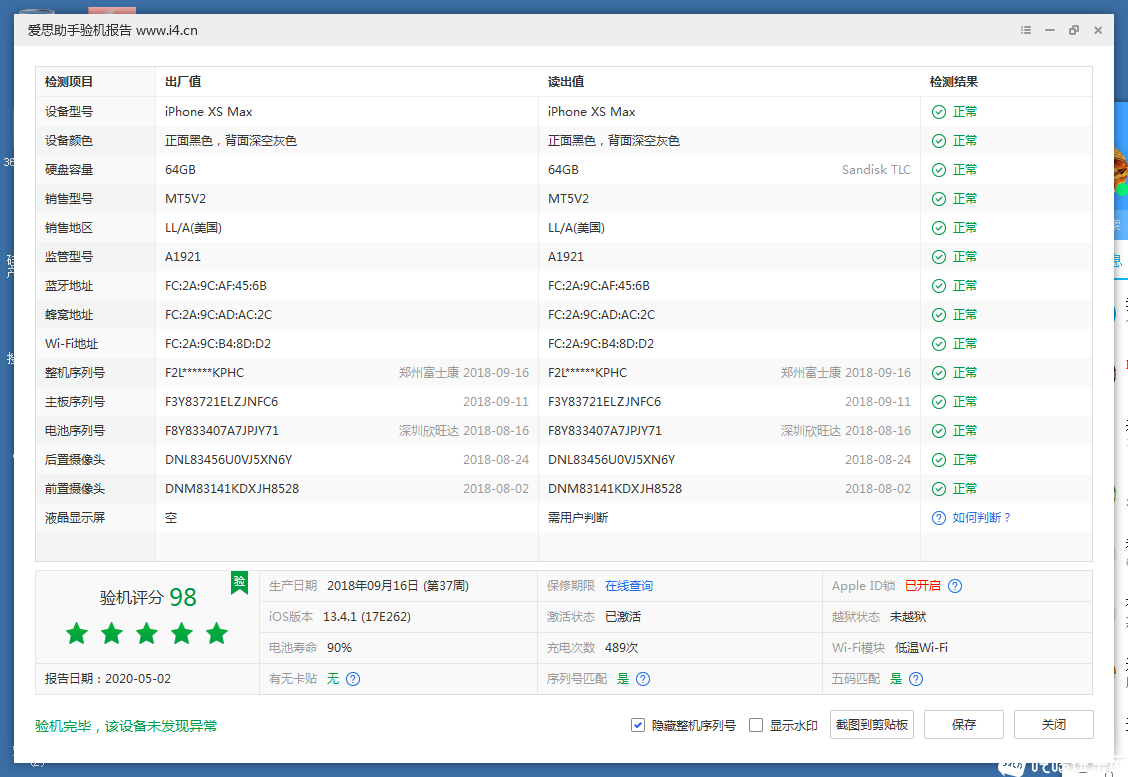Select the Sandisk TLC label
Viewport: 1128px width, 777px height.
(x=876, y=170)
